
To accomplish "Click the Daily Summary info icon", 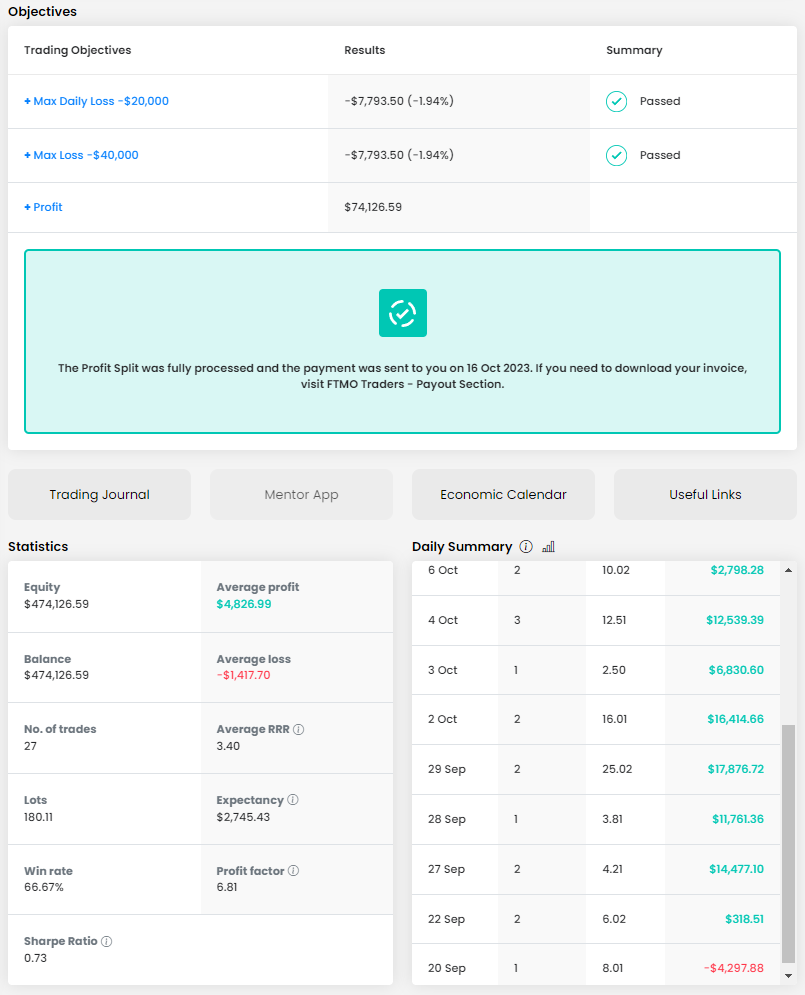I will point(526,546).
